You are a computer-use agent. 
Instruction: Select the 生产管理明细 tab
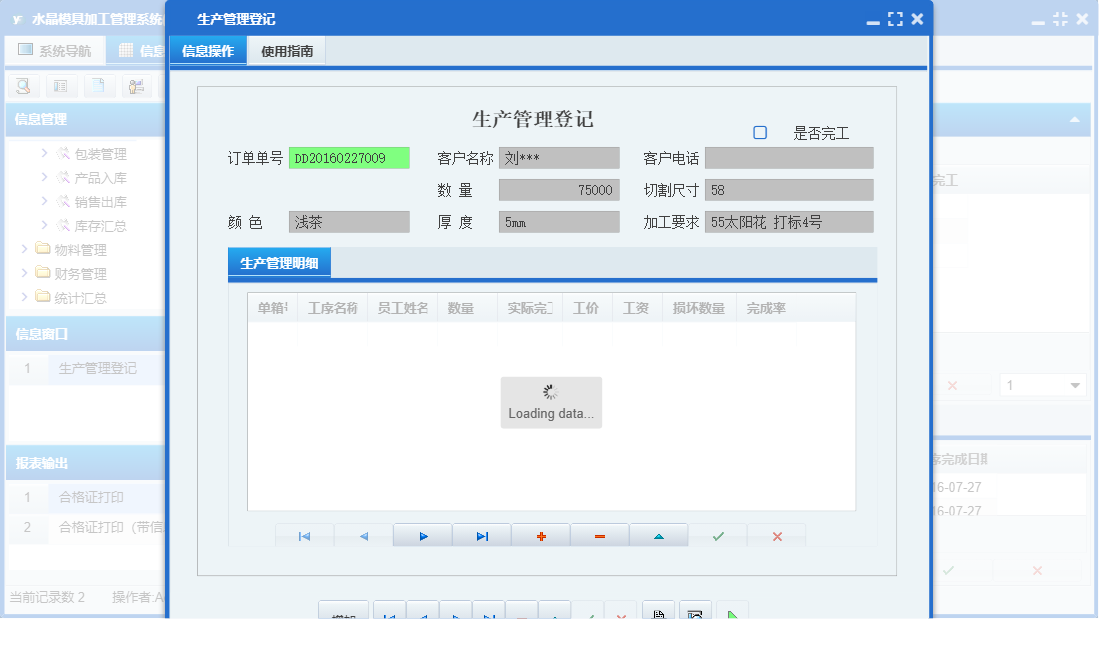point(280,262)
